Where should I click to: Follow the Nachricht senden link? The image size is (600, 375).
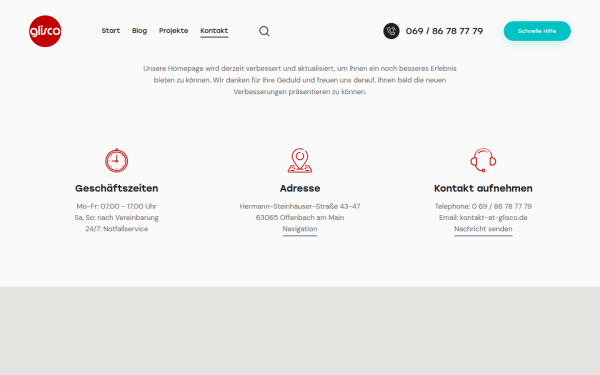[x=483, y=229]
